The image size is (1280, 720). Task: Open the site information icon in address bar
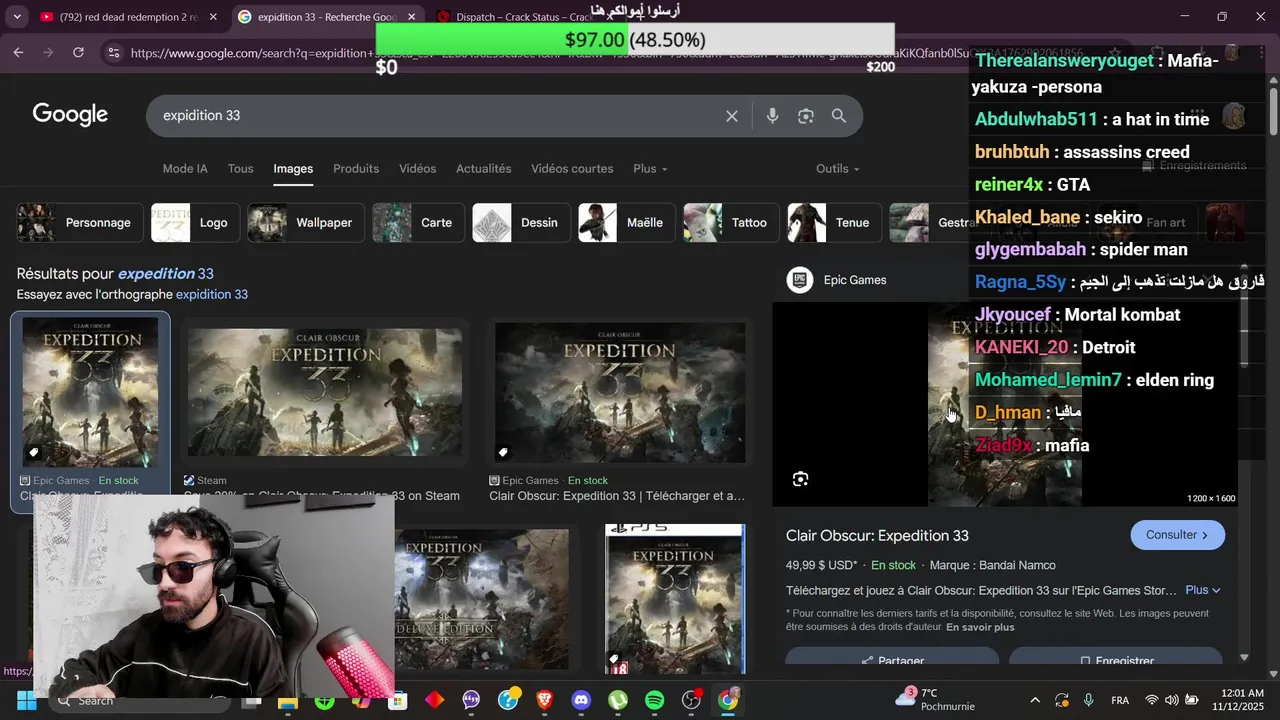click(x=114, y=53)
